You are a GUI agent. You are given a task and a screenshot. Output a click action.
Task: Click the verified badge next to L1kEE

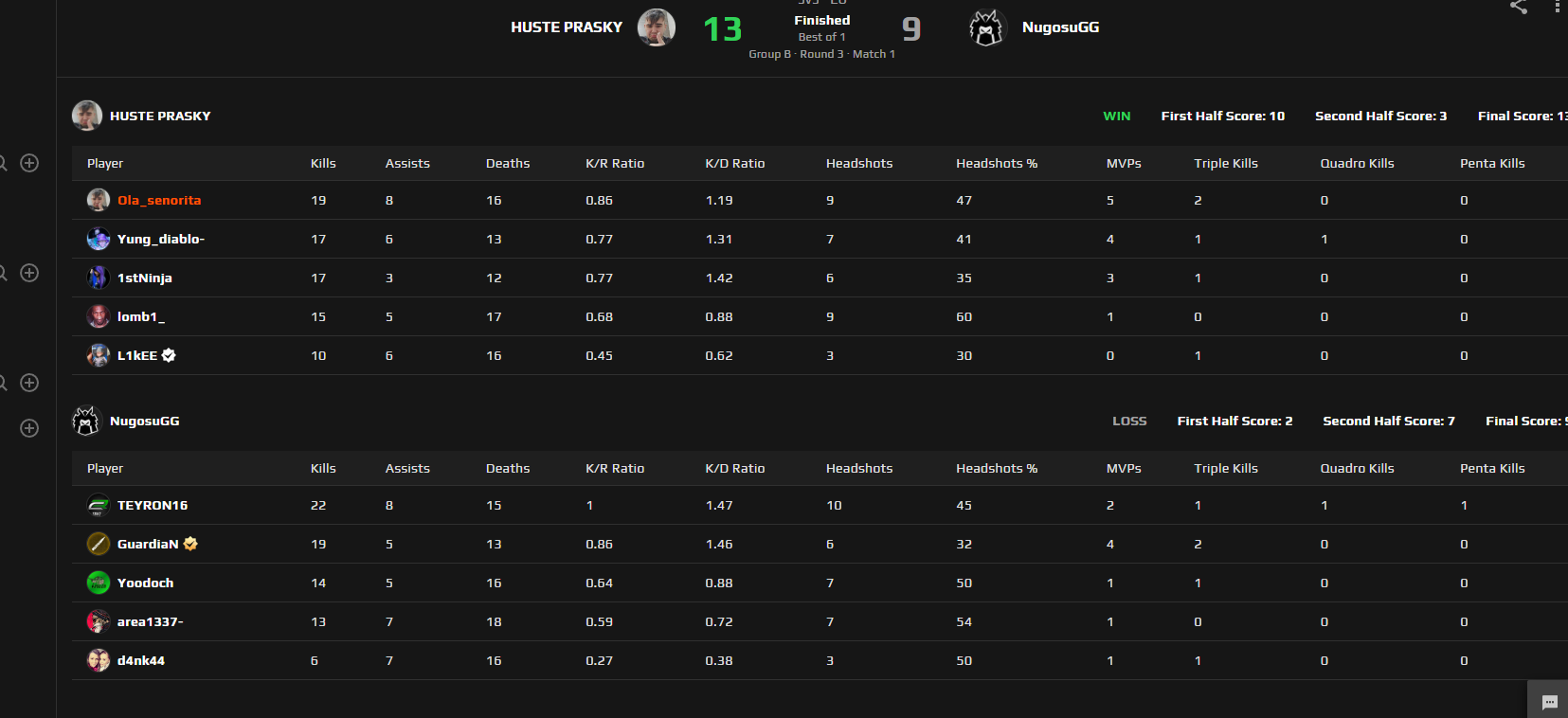(169, 355)
